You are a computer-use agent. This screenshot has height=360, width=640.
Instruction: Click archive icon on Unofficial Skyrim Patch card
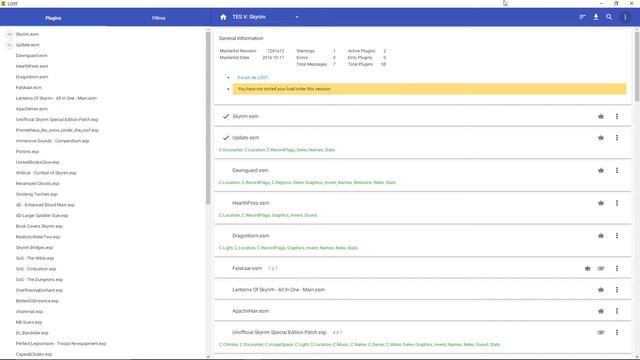tap(601, 332)
